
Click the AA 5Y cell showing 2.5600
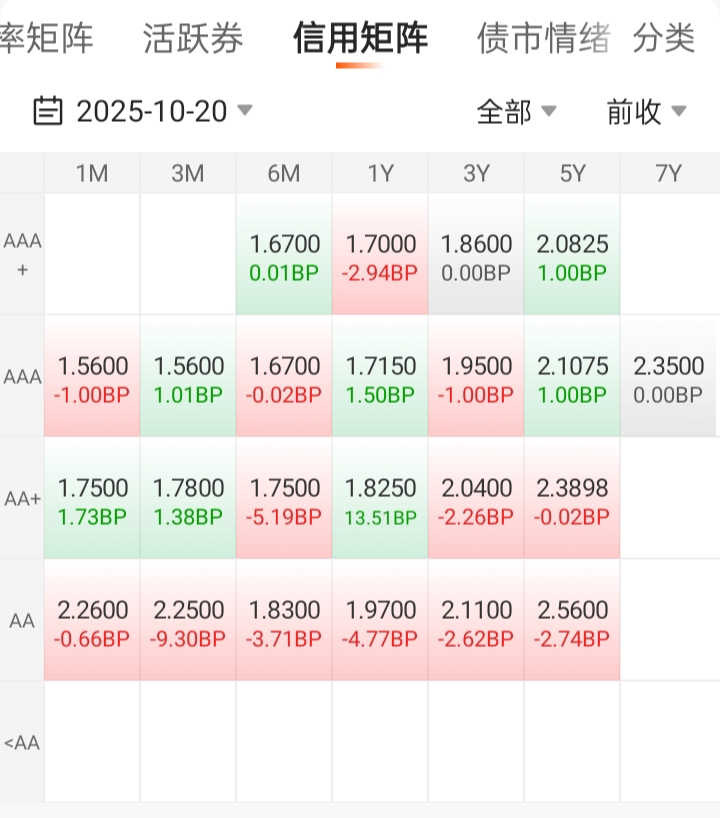(572, 622)
